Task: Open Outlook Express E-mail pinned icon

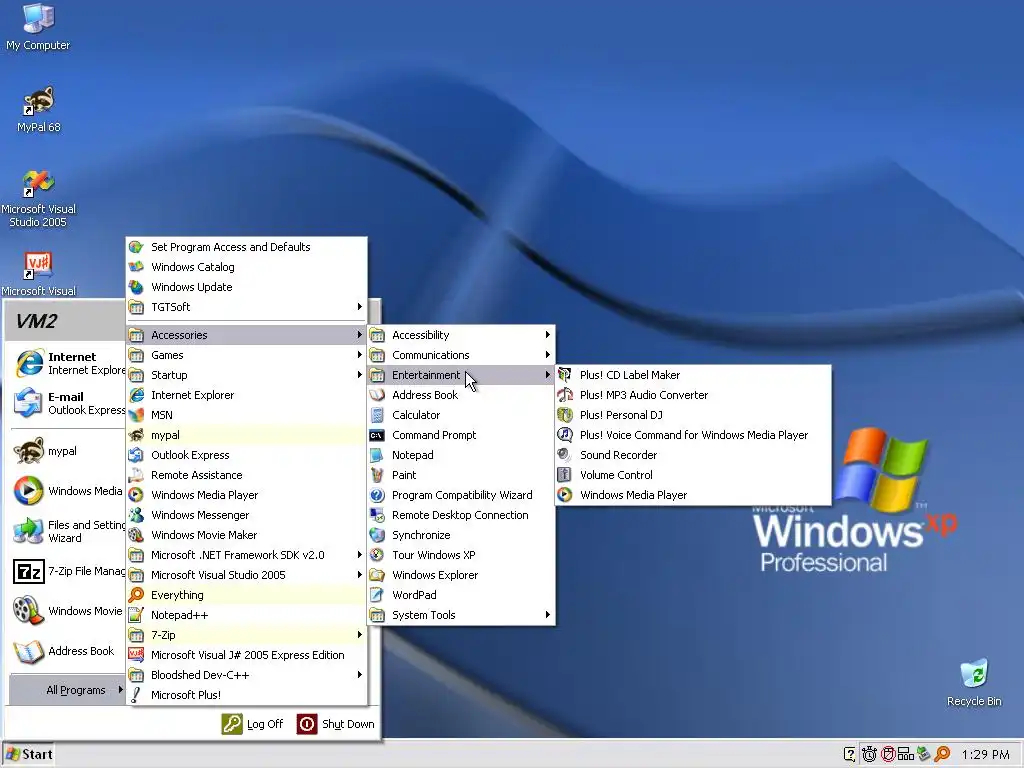Action: point(27,403)
